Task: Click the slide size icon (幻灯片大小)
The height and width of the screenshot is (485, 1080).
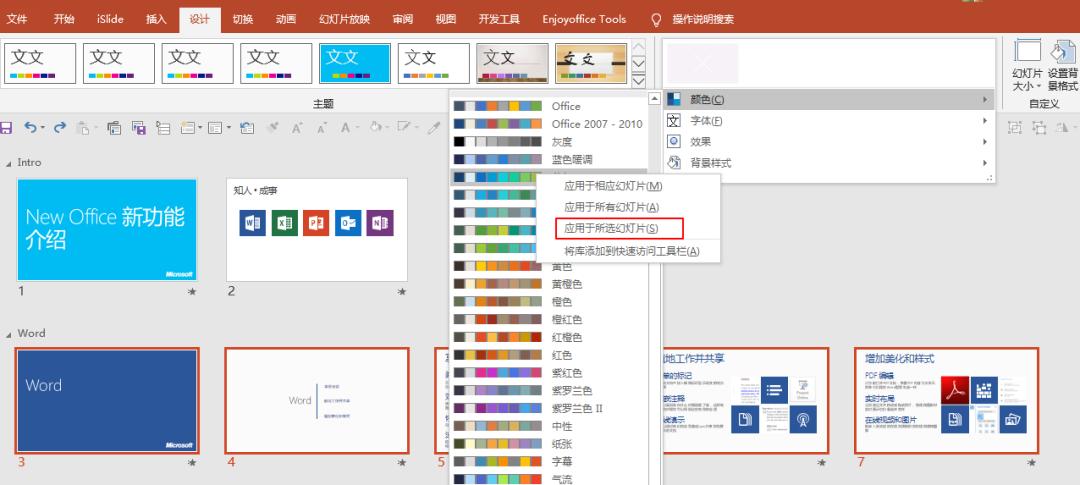Action: tap(1028, 52)
